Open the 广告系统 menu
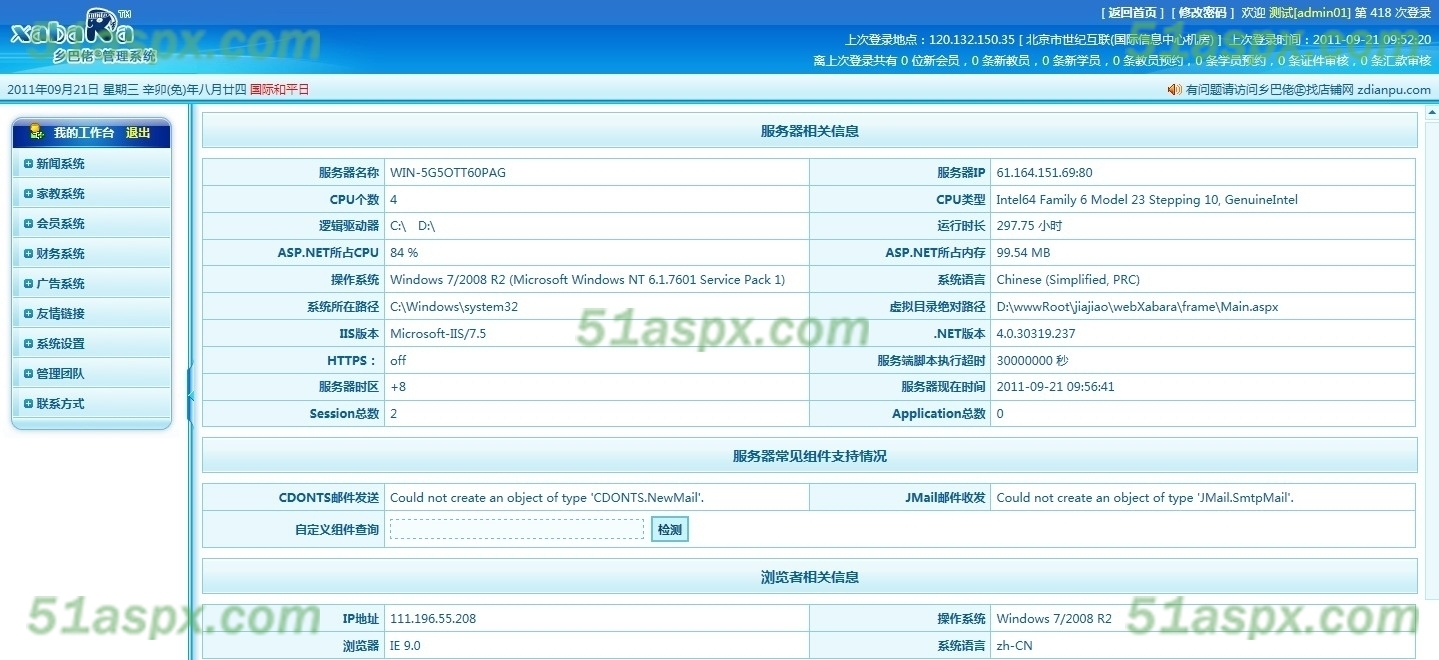1439x660 pixels. pyautogui.click(x=60, y=284)
